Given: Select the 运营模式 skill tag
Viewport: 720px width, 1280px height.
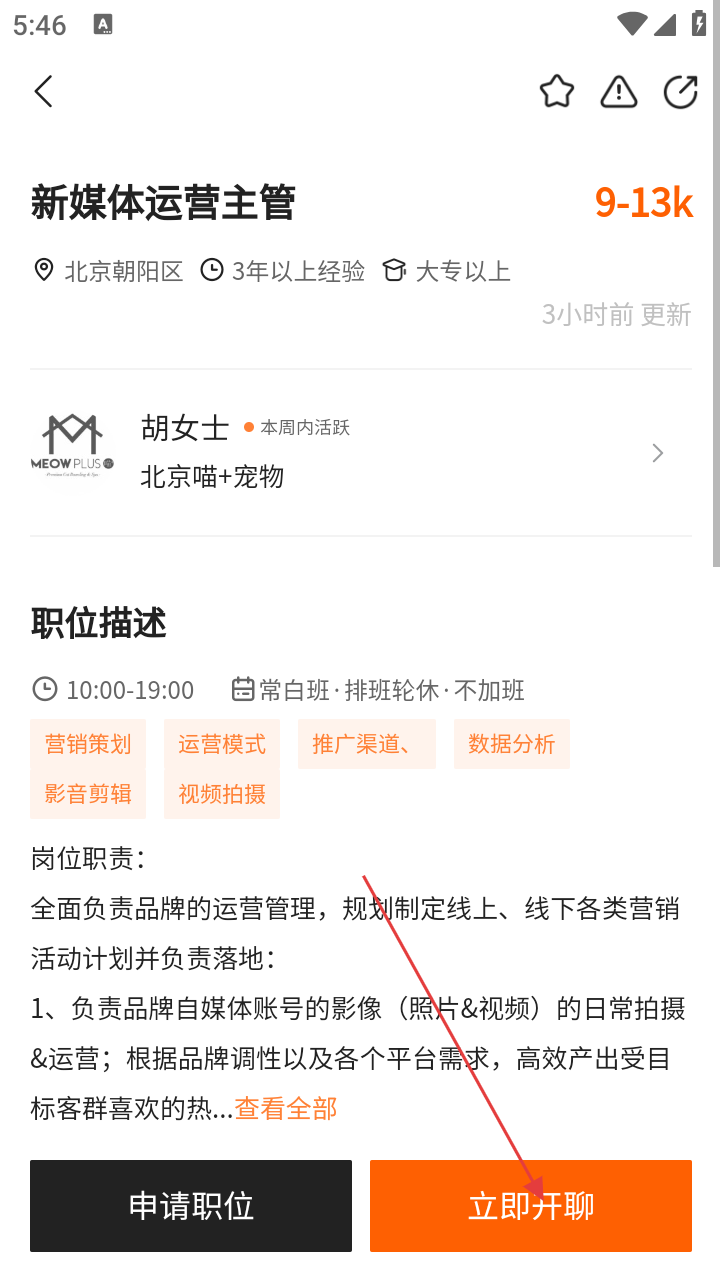Looking at the screenshot, I should click(222, 744).
